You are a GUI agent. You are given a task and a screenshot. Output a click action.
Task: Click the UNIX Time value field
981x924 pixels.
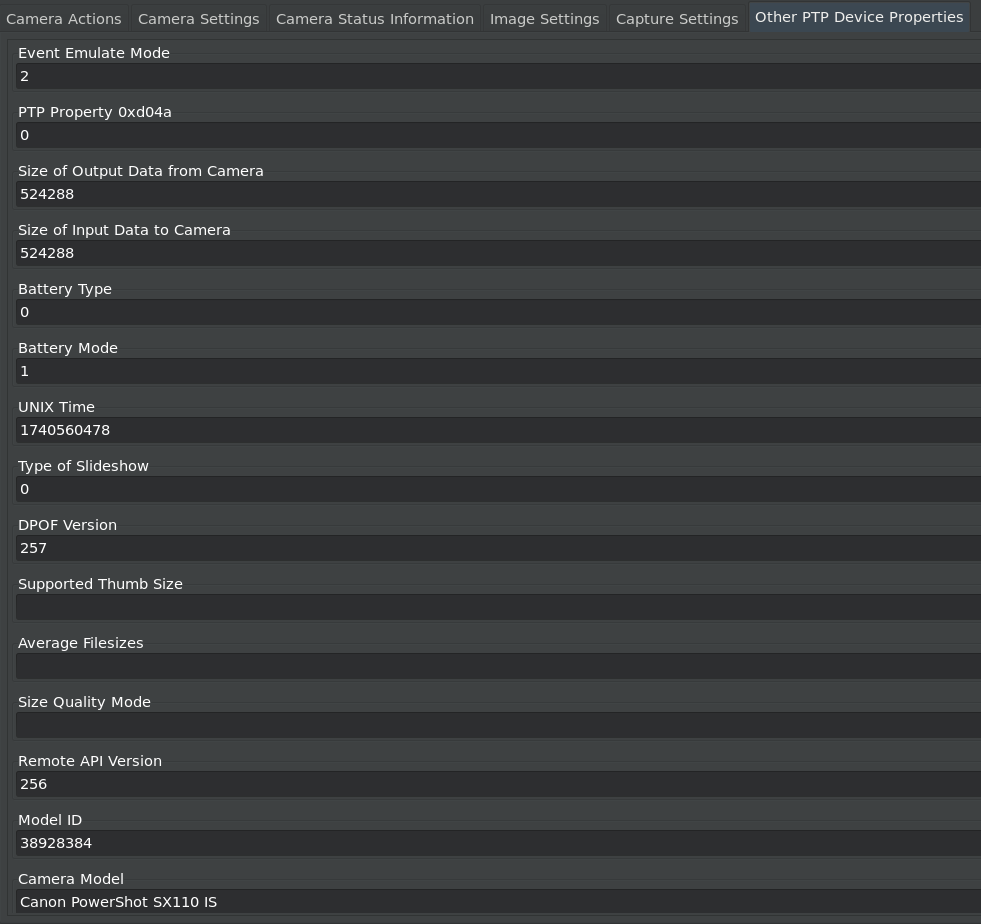click(498, 430)
